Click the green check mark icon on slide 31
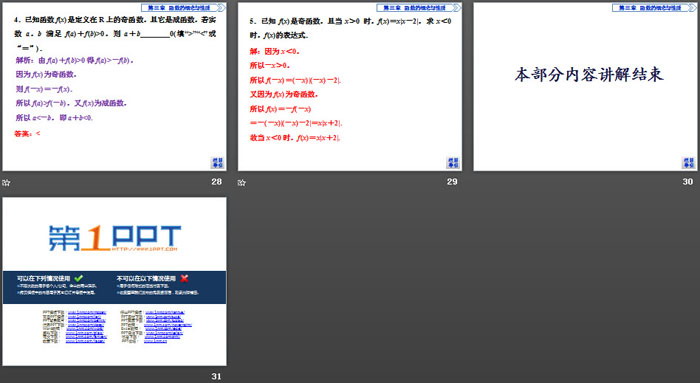The height and width of the screenshot is (383, 700). click(x=79, y=278)
